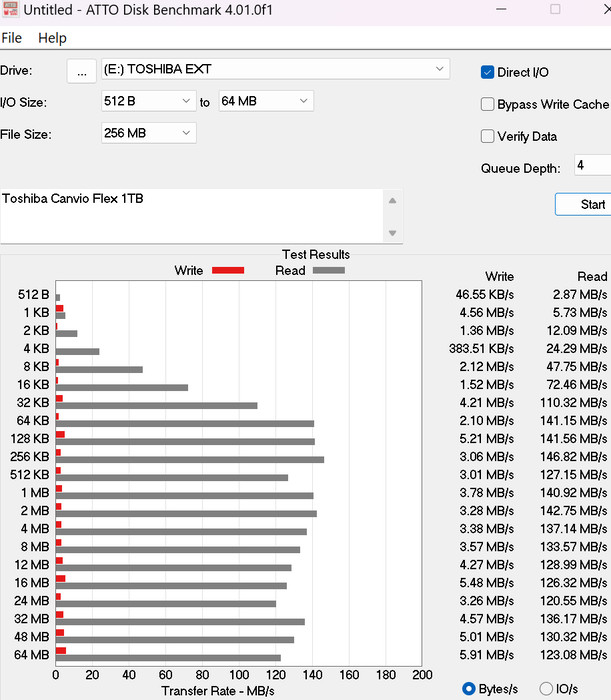Open the 64 MB maximum I/O size dropdown

266,101
